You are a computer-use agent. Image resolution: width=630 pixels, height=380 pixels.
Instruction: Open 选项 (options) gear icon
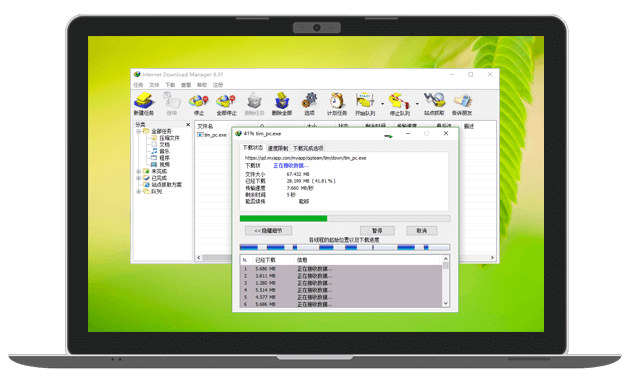[309, 104]
